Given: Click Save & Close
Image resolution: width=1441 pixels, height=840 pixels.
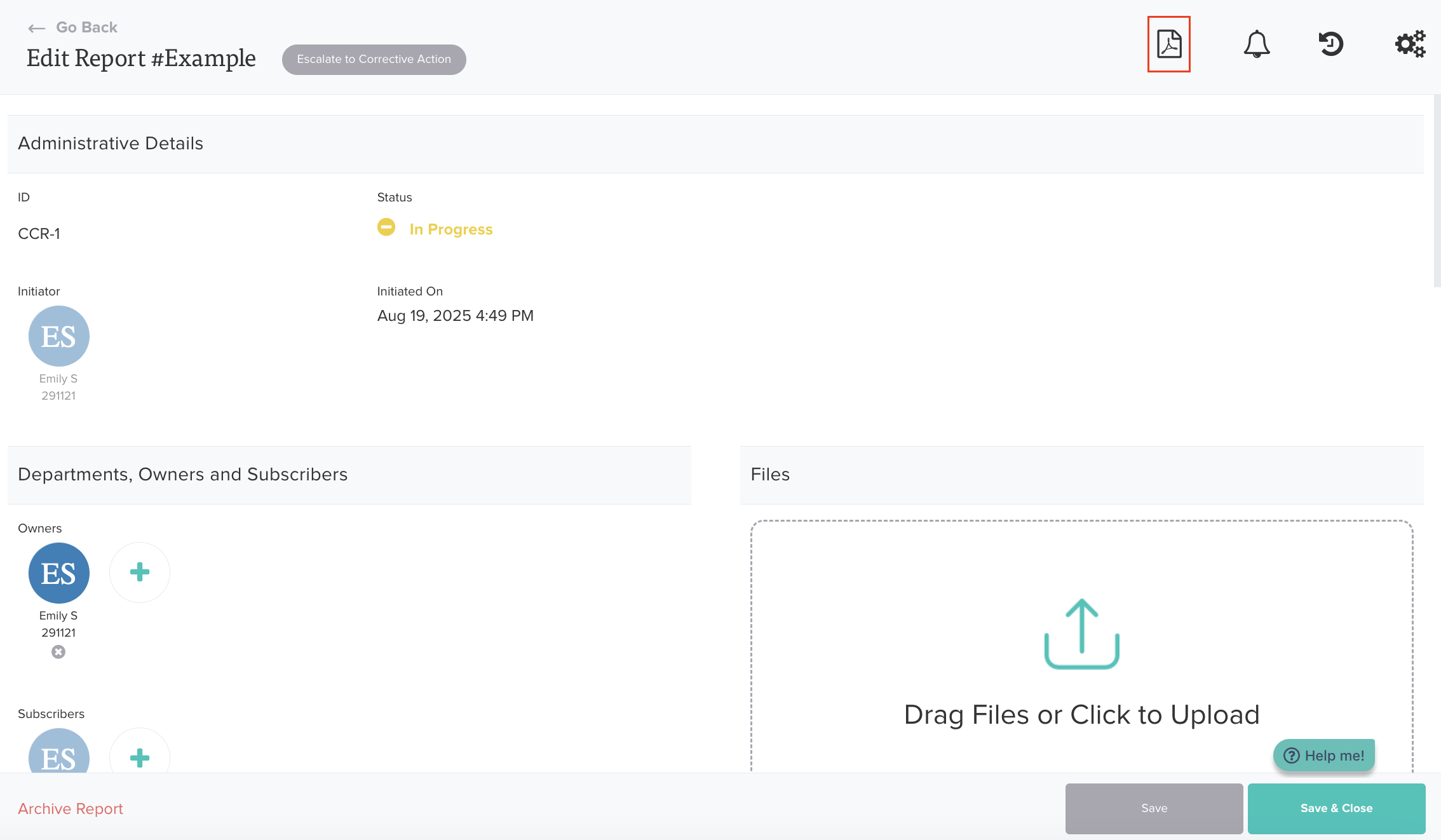Looking at the screenshot, I should pyautogui.click(x=1336, y=808).
